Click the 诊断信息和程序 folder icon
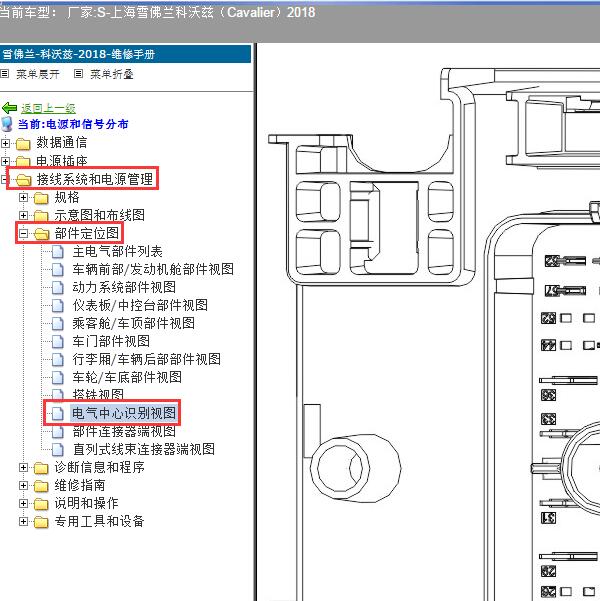The image size is (600, 601). [41, 468]
